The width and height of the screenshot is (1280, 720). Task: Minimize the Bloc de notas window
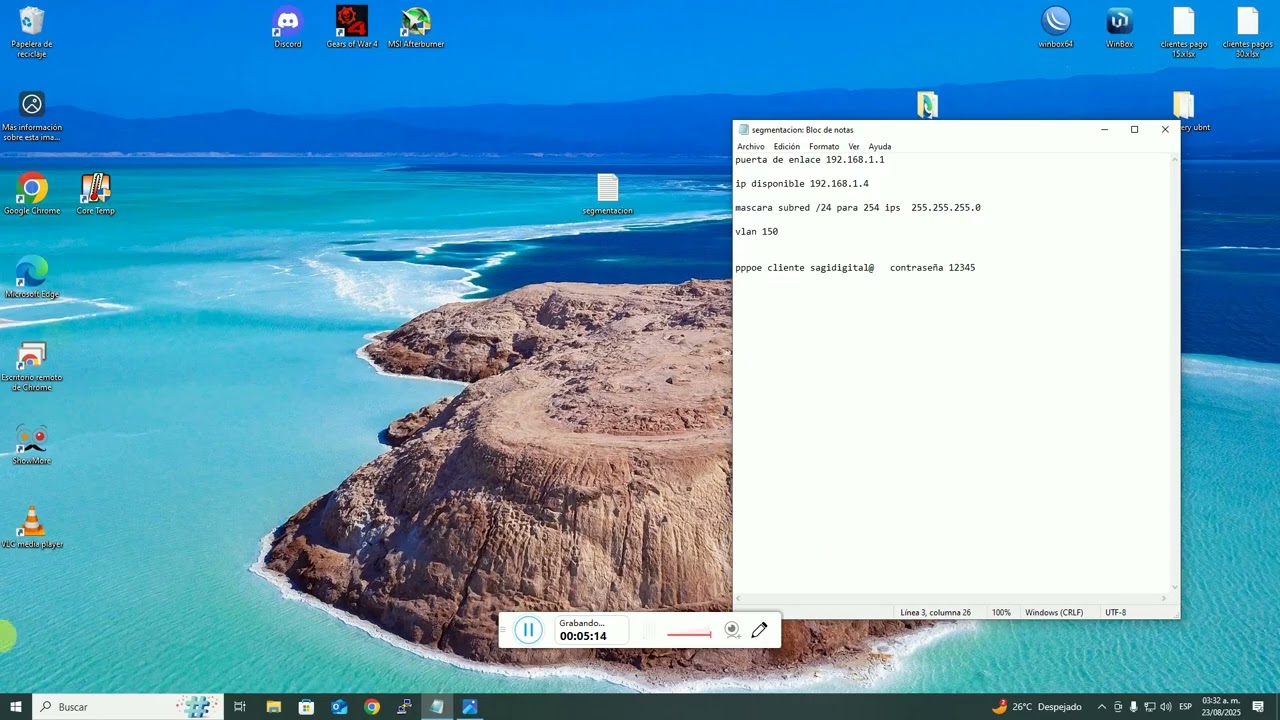1104,129
